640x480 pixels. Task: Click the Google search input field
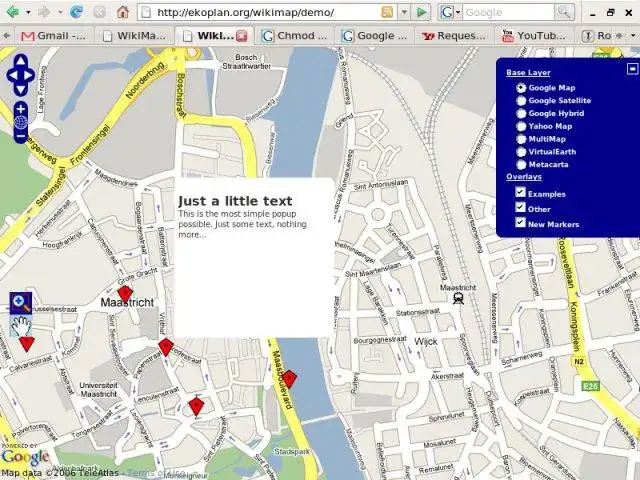pos(508,13)
